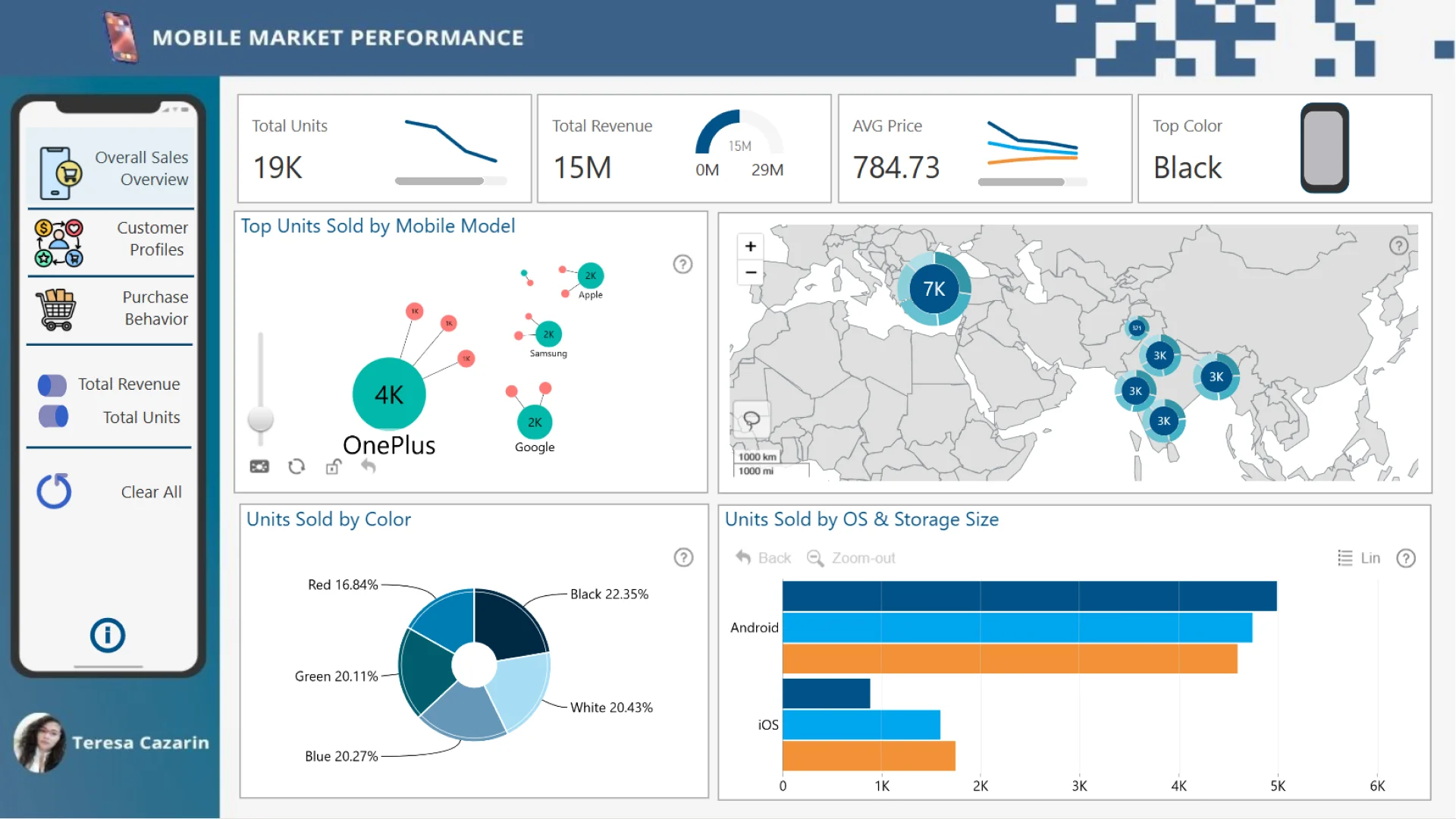Click the refresh icon under bubble chart
Viewport: 1456px width, 819px height.
[297, 466]
